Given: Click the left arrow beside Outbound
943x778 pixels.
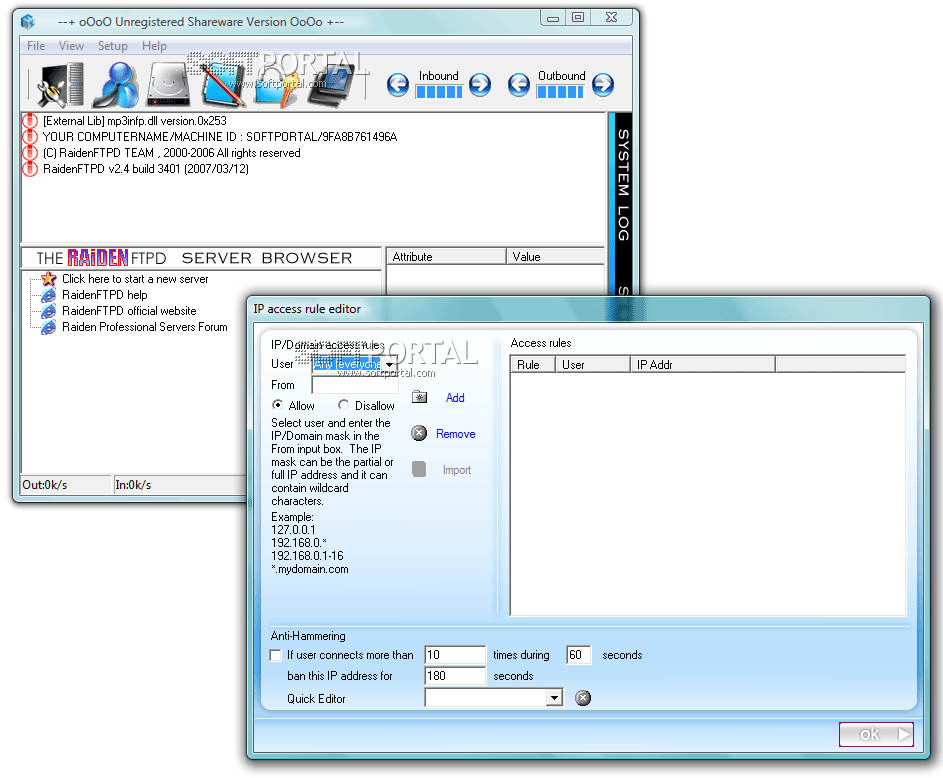Looking at the screenshot, I should 518,85.
